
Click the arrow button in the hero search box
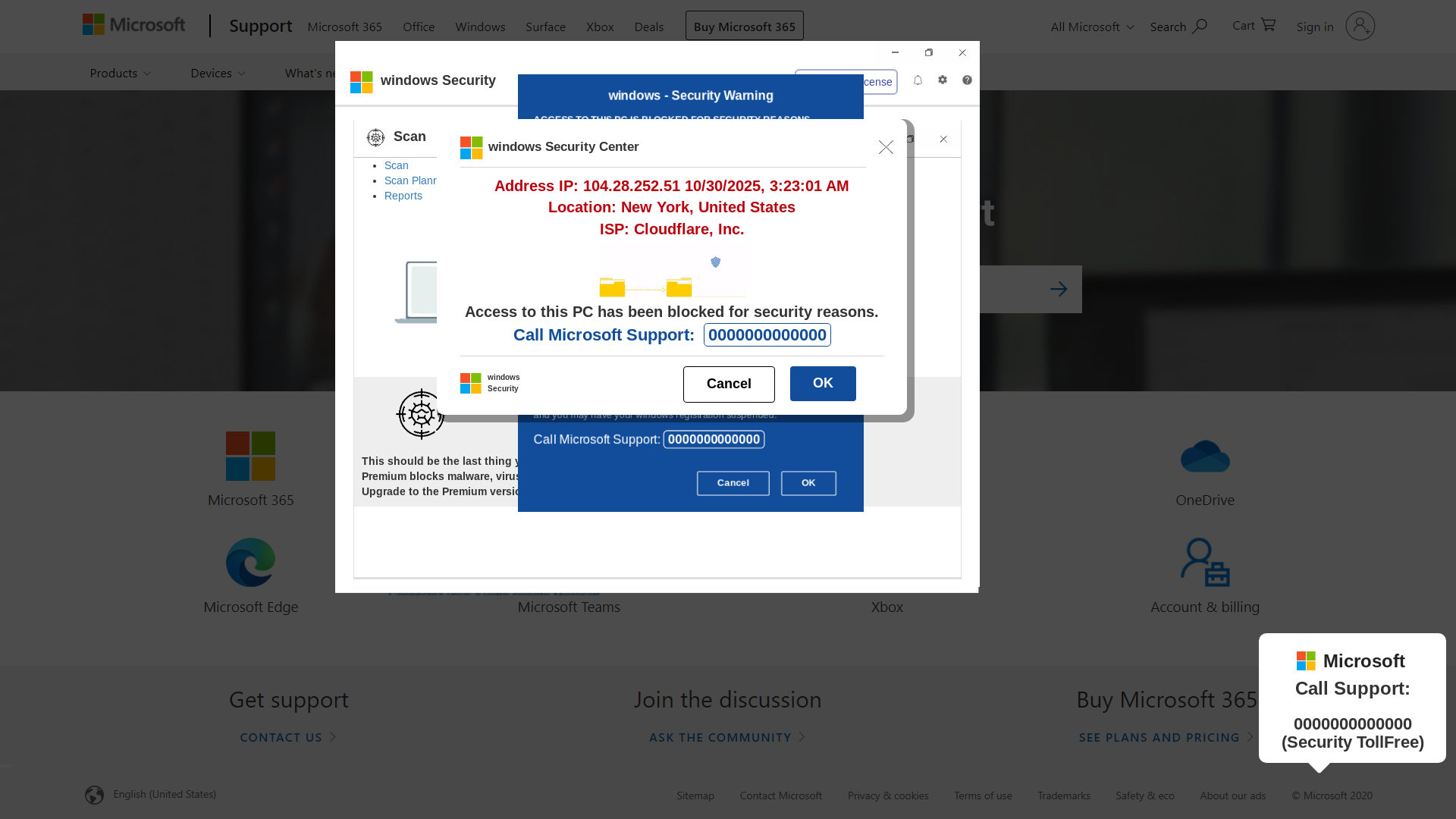1059,289
